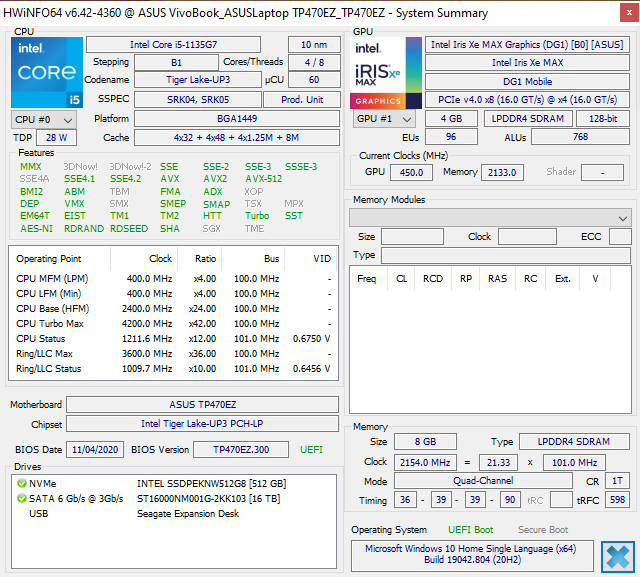The image size is (640, 577).
Task: Click the Intel Core i5 logo
Action: [45, 72]
